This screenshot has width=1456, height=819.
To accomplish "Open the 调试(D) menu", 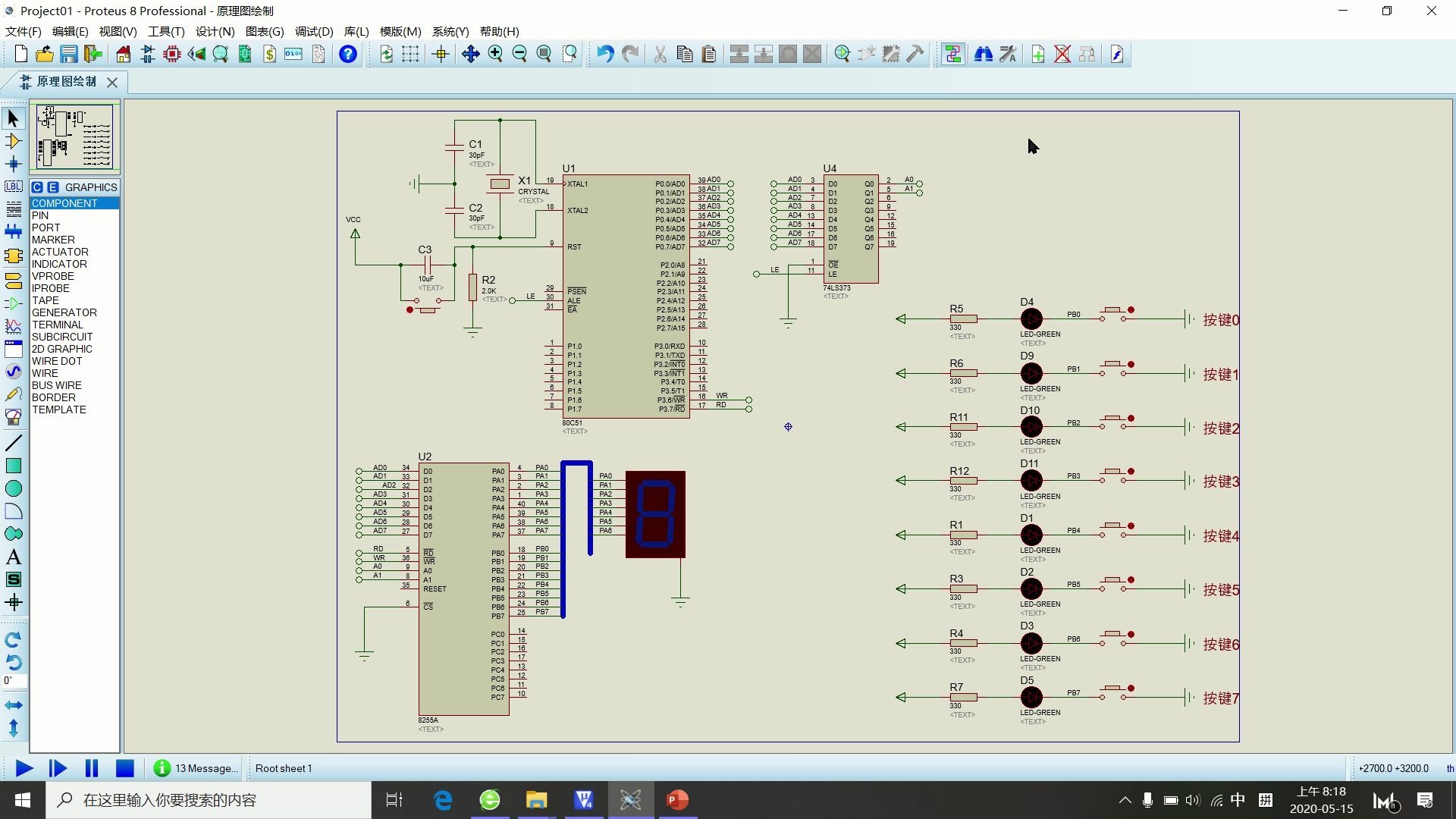I will tap(314, 31).
